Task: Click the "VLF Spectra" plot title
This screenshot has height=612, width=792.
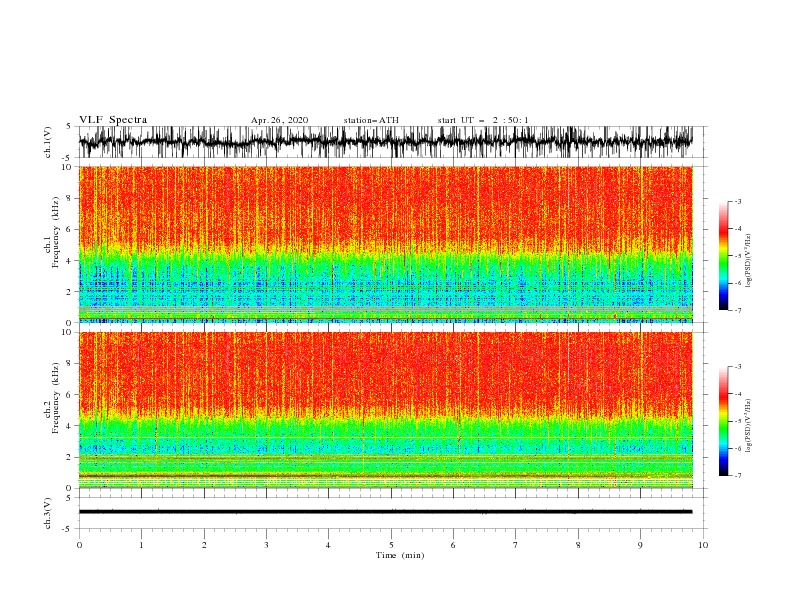Action: pyautogui.click(x=113, y=120)
